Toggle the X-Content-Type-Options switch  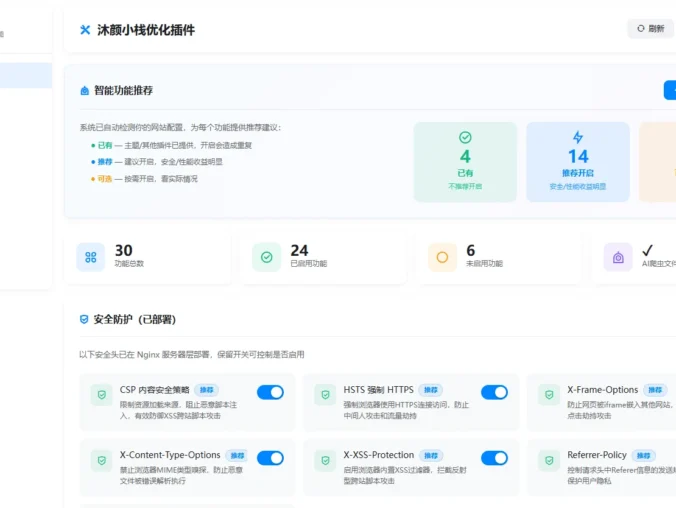coord(270,458)
